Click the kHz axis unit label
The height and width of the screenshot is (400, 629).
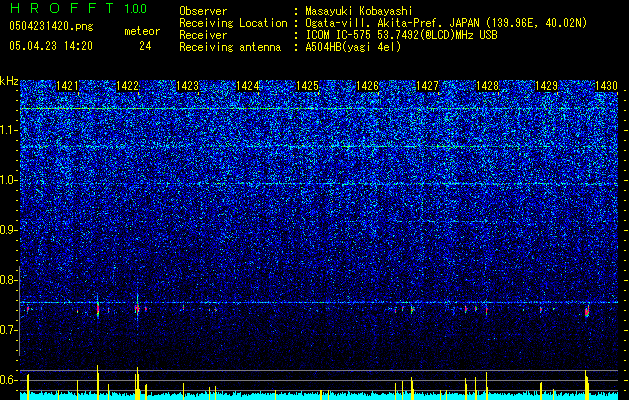(x=9, y=81)
